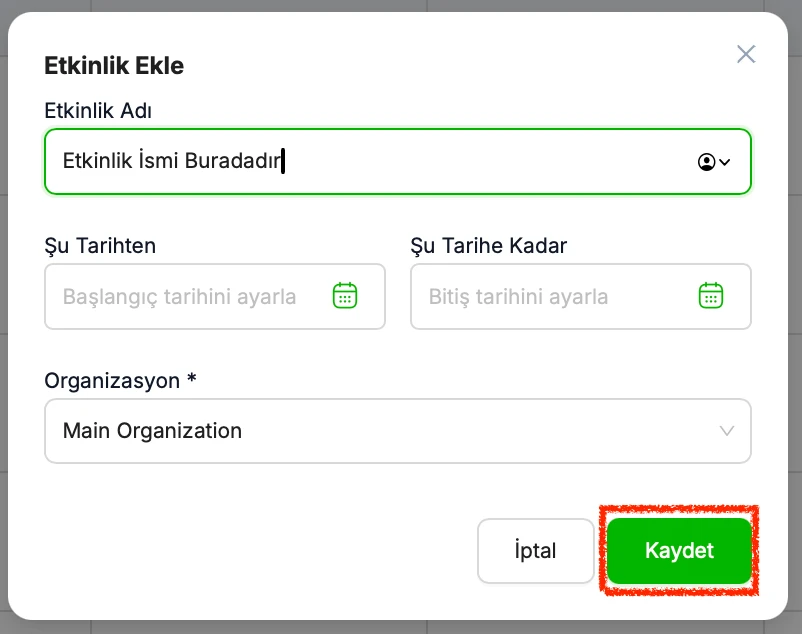
Task: Cancel with the İptal button
Action: pos(536,551)
